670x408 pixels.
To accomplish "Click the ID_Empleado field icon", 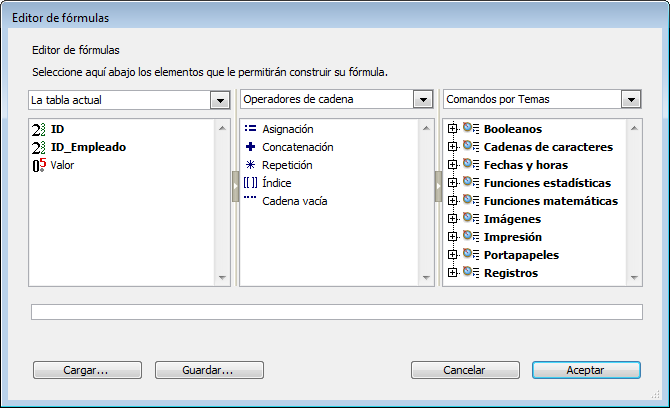I will click(x=40, y=148).
